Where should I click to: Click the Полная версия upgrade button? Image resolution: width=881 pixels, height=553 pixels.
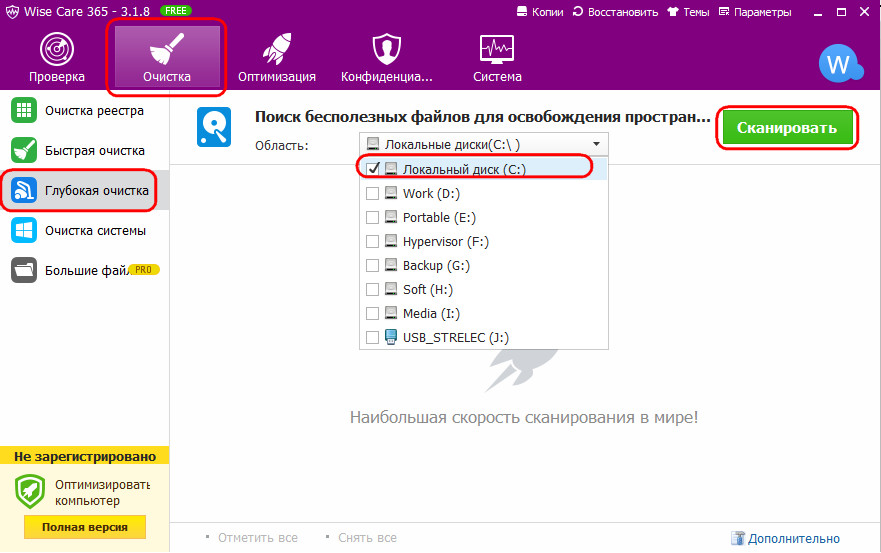pos(84,527)
